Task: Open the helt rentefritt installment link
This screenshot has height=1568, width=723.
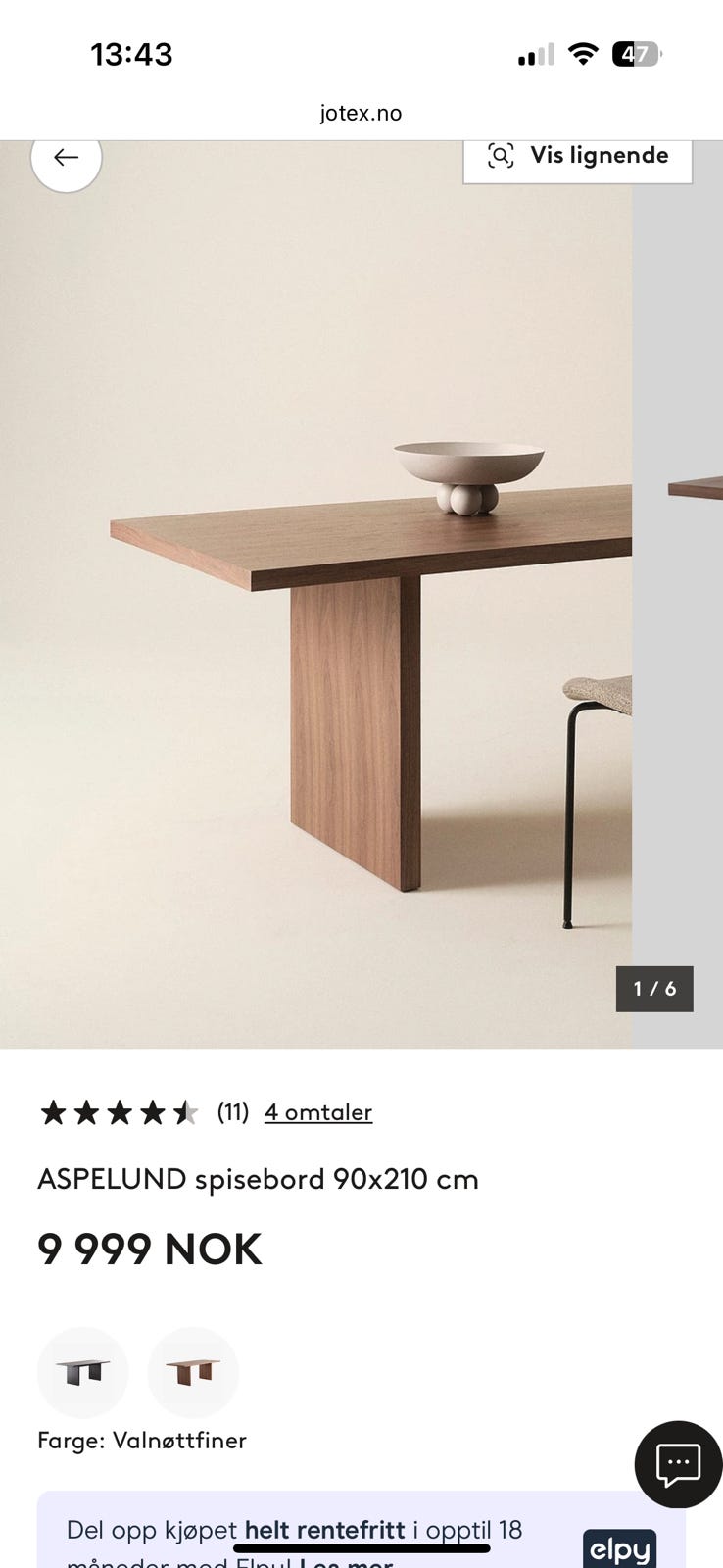Action: (x=324, y=1530)
